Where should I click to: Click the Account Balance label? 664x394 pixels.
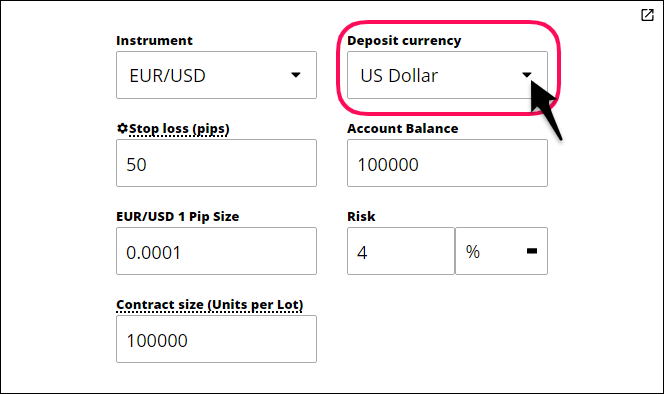(x=402, y=128)
